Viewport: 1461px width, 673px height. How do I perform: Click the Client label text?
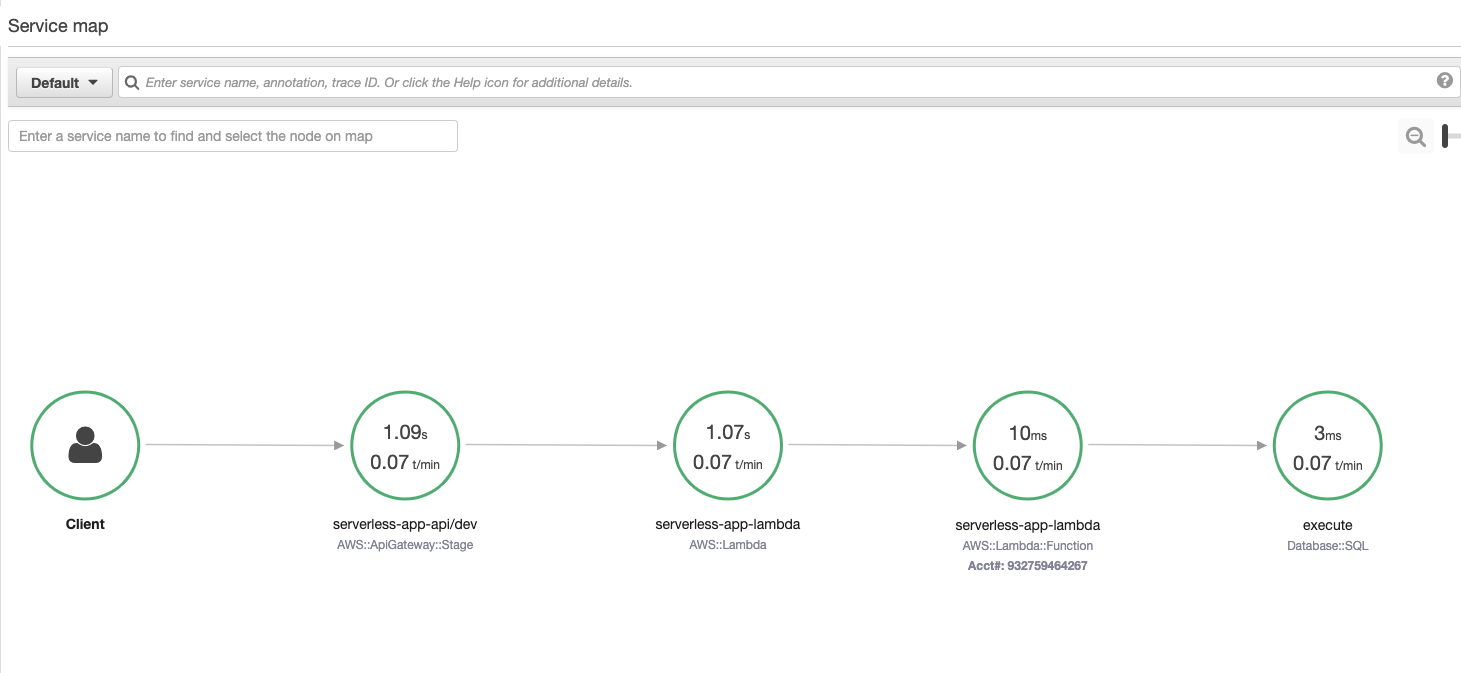pos(85,524)
